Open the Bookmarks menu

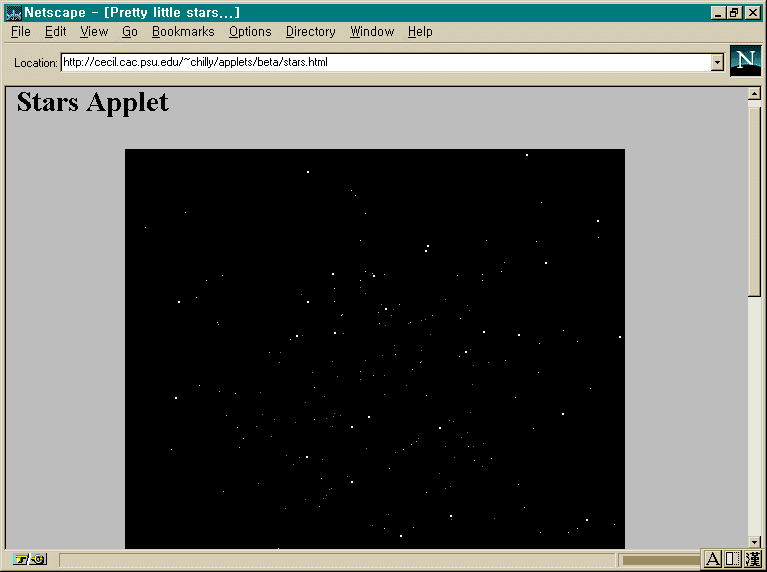click(183, 32)
